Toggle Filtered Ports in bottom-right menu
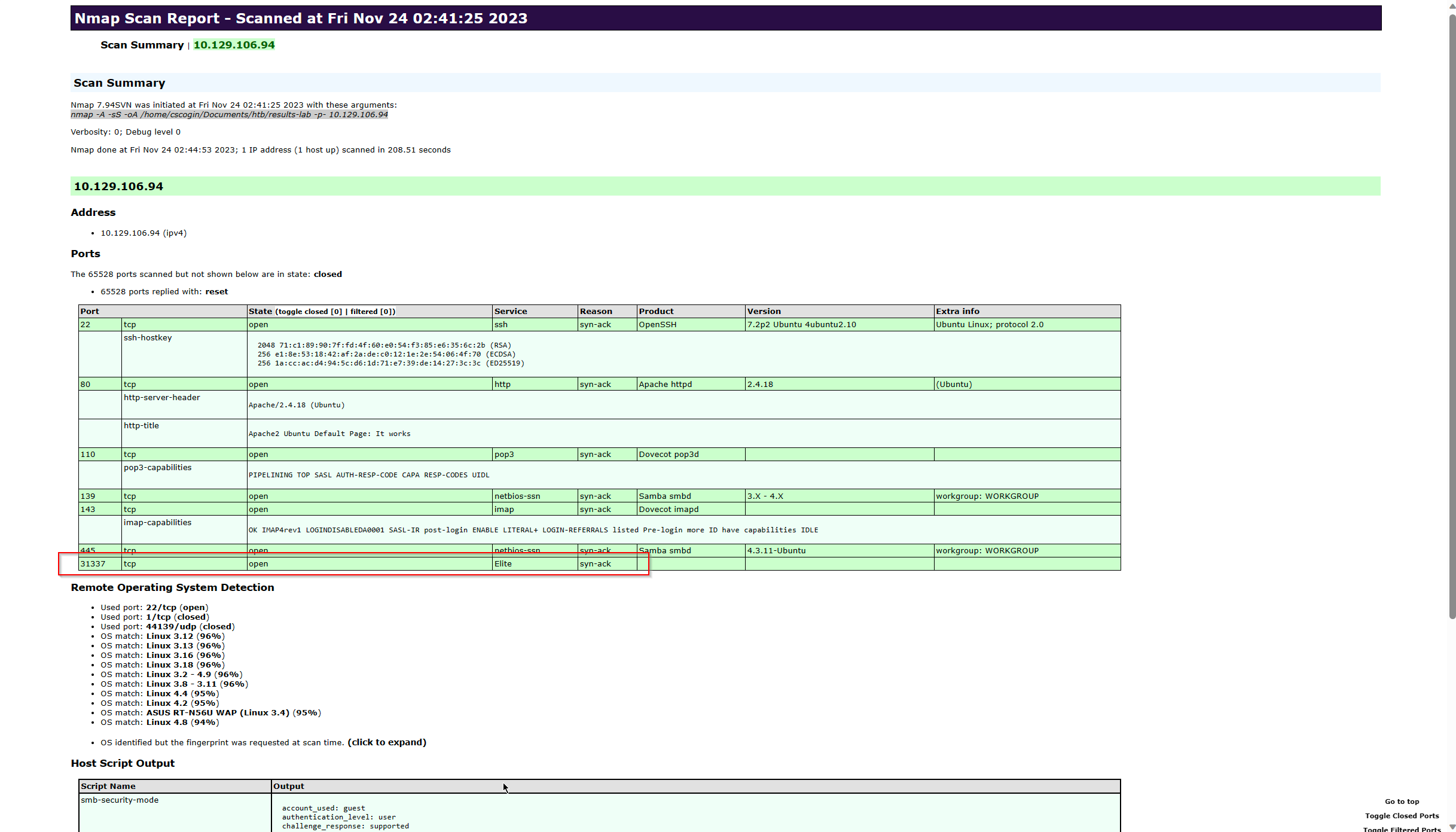 point(1402,828)
